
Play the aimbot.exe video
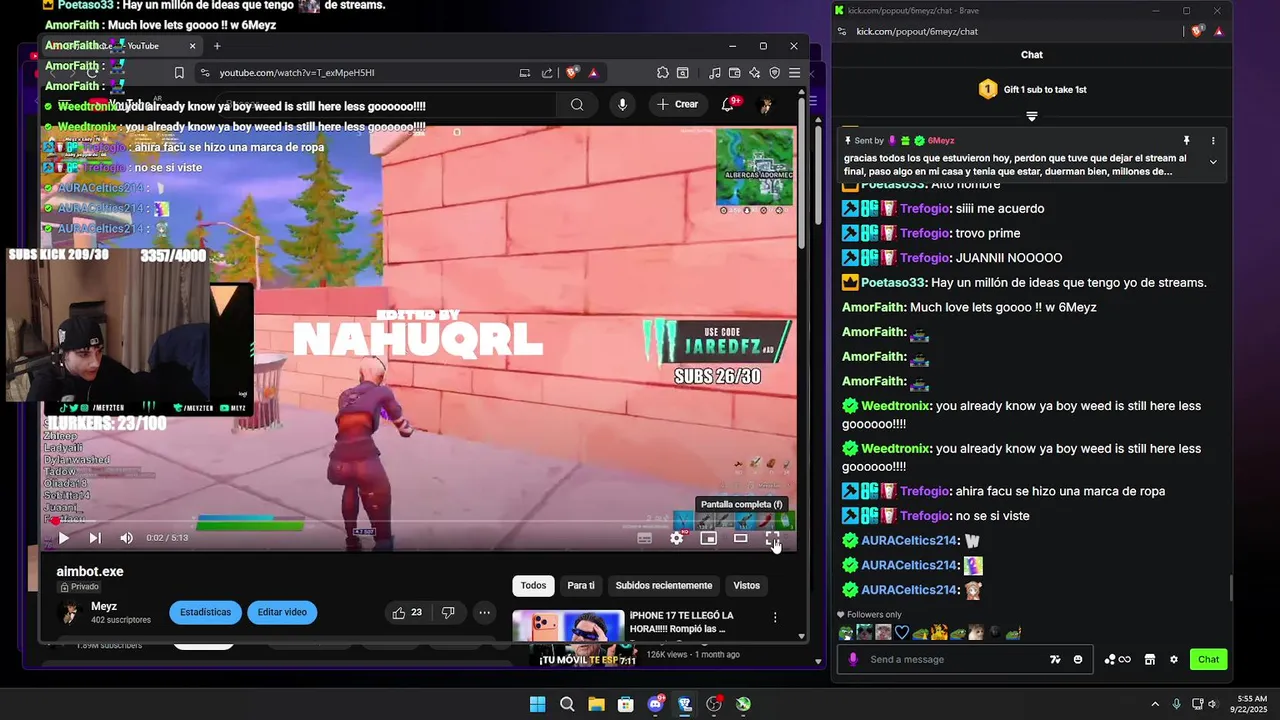pos(63,538)
